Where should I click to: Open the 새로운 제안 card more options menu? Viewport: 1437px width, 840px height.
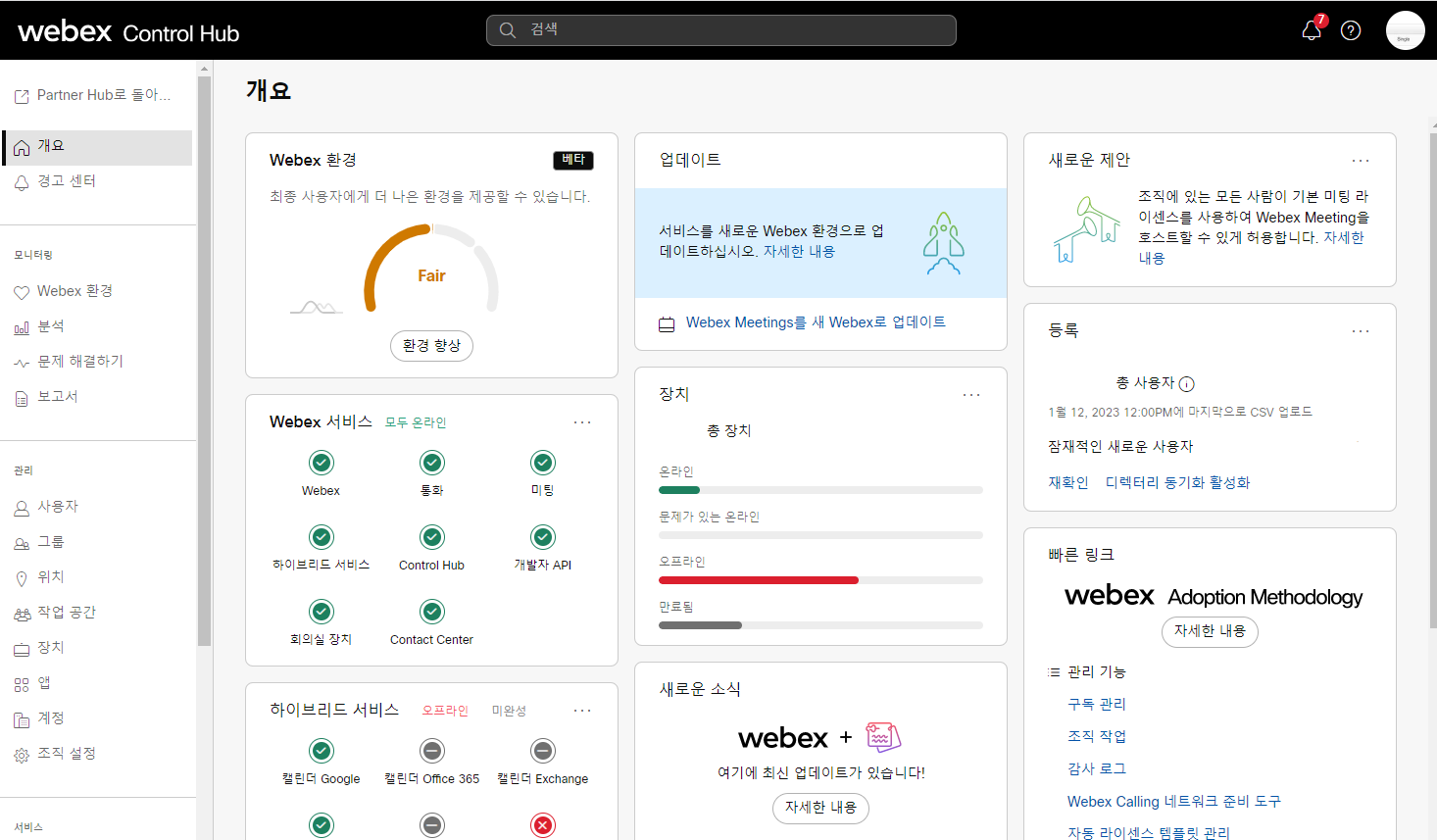(1361, 161)
